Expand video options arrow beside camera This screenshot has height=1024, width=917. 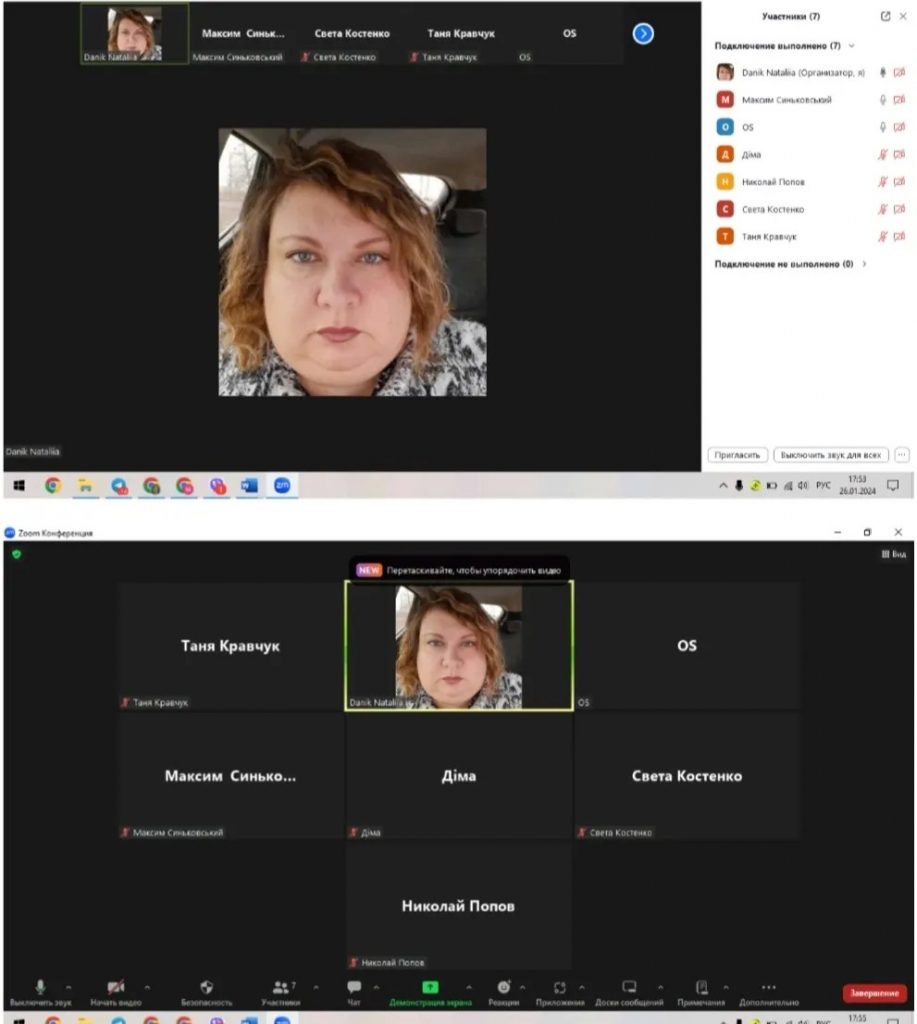pos(147,987)
